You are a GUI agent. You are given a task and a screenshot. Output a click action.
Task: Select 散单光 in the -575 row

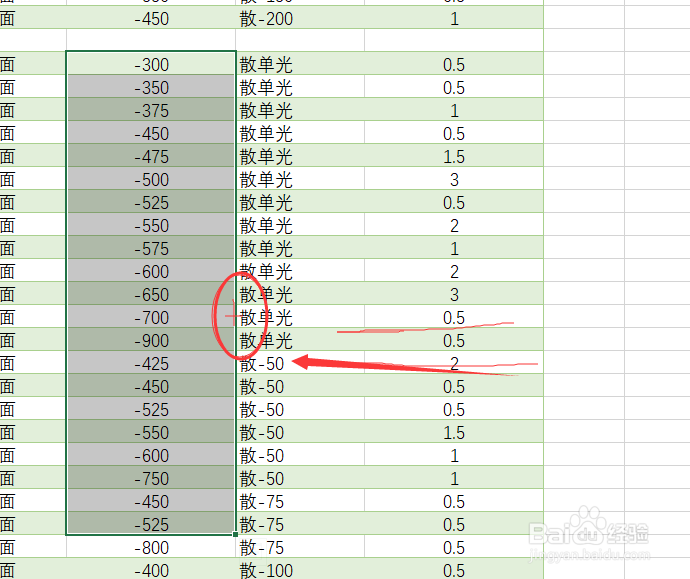point(300,248)
